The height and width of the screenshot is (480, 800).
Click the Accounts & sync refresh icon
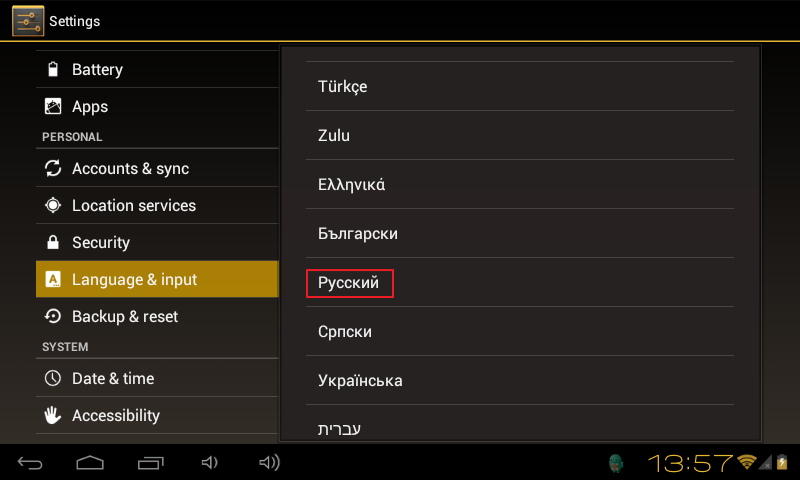tap(53, 168)
